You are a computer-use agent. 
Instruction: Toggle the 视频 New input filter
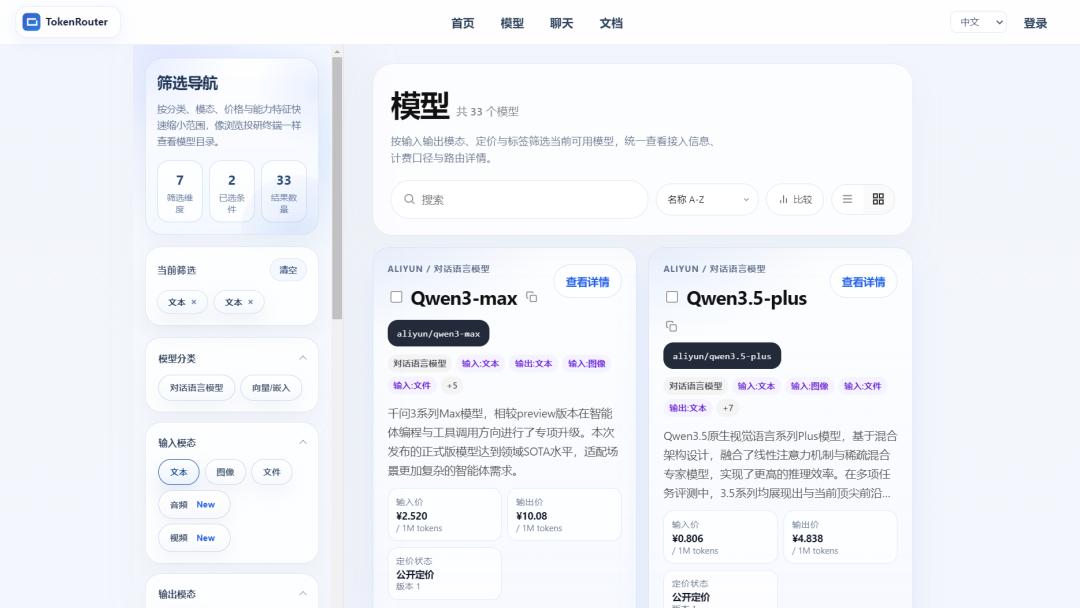click(x=194, y=538)
